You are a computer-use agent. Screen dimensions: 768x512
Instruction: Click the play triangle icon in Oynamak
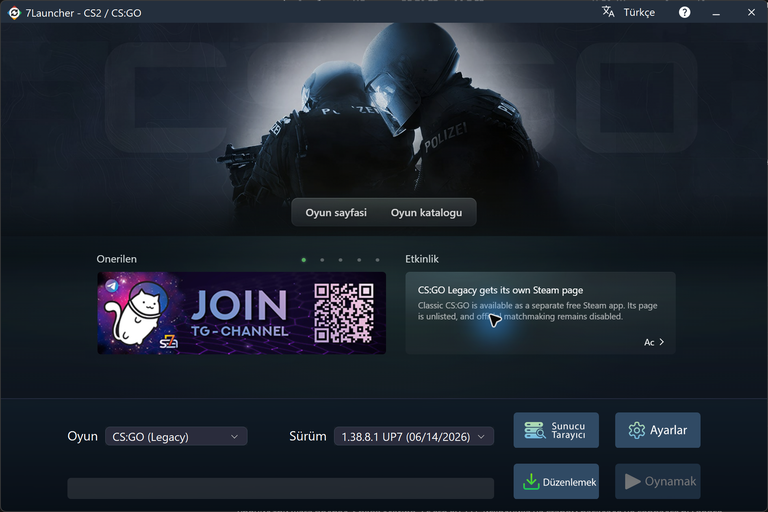point(632,482)
